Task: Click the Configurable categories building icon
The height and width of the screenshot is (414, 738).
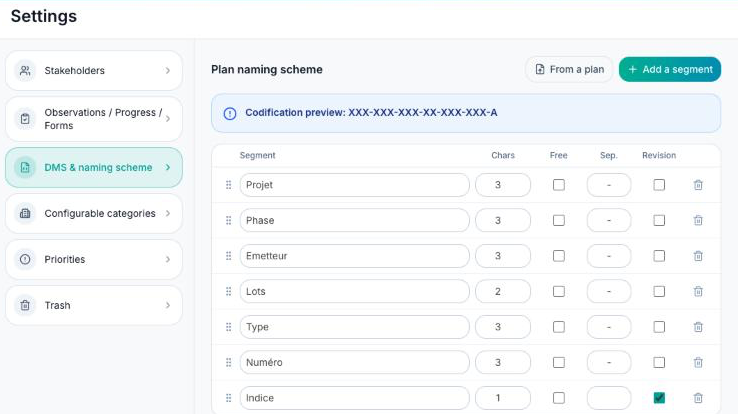Action: coord(25,214)
